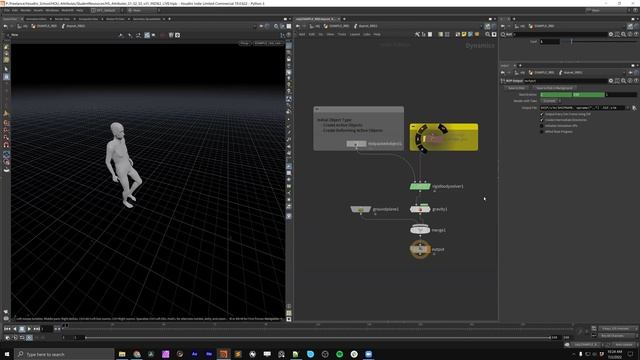The width and height of the screenshot is (640, 360).
Task: Click the gear icon in upper parameter pane
Action: click(x=611, y=35)
